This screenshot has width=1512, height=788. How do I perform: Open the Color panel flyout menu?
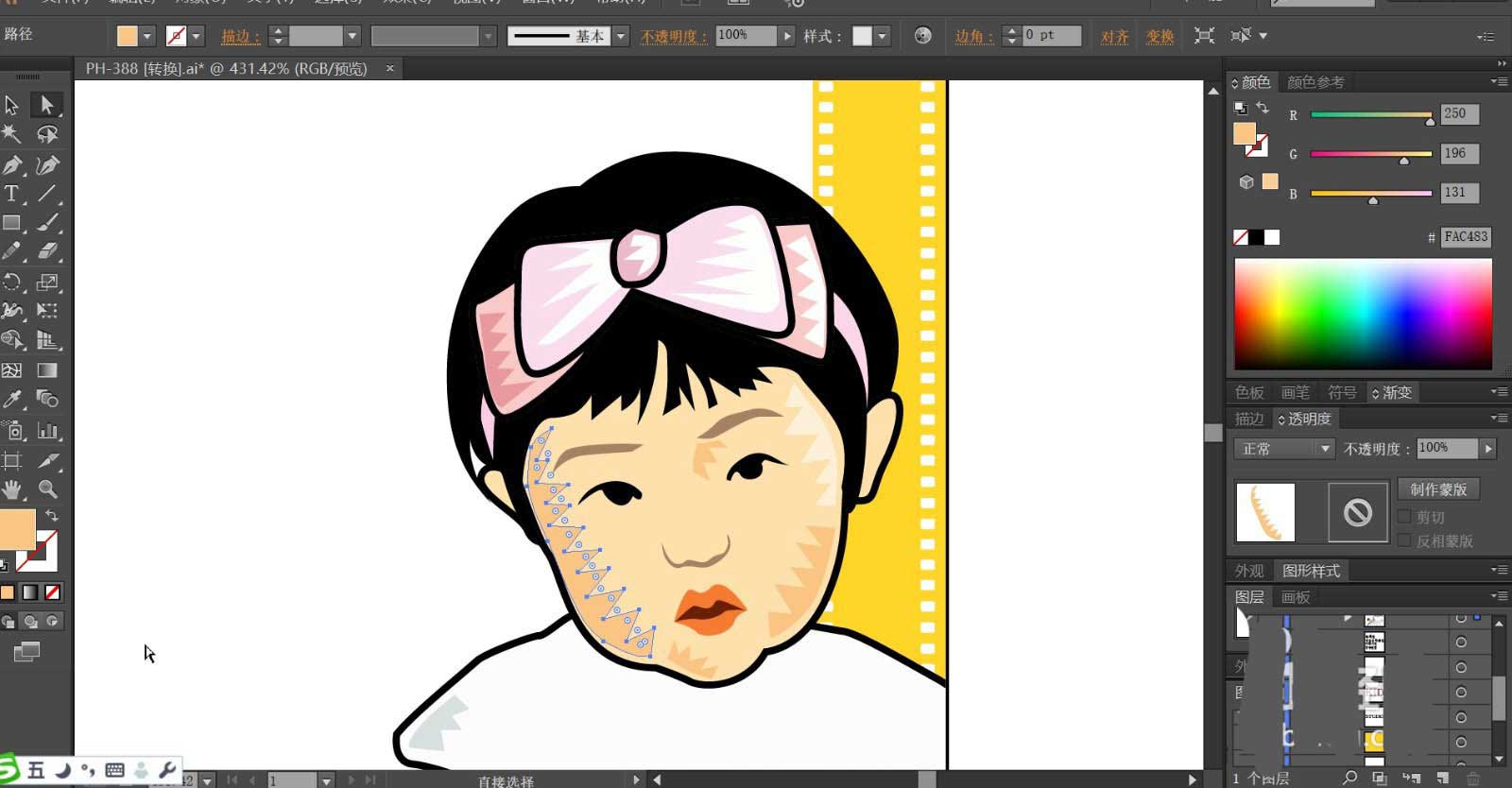pos(1499,82)
